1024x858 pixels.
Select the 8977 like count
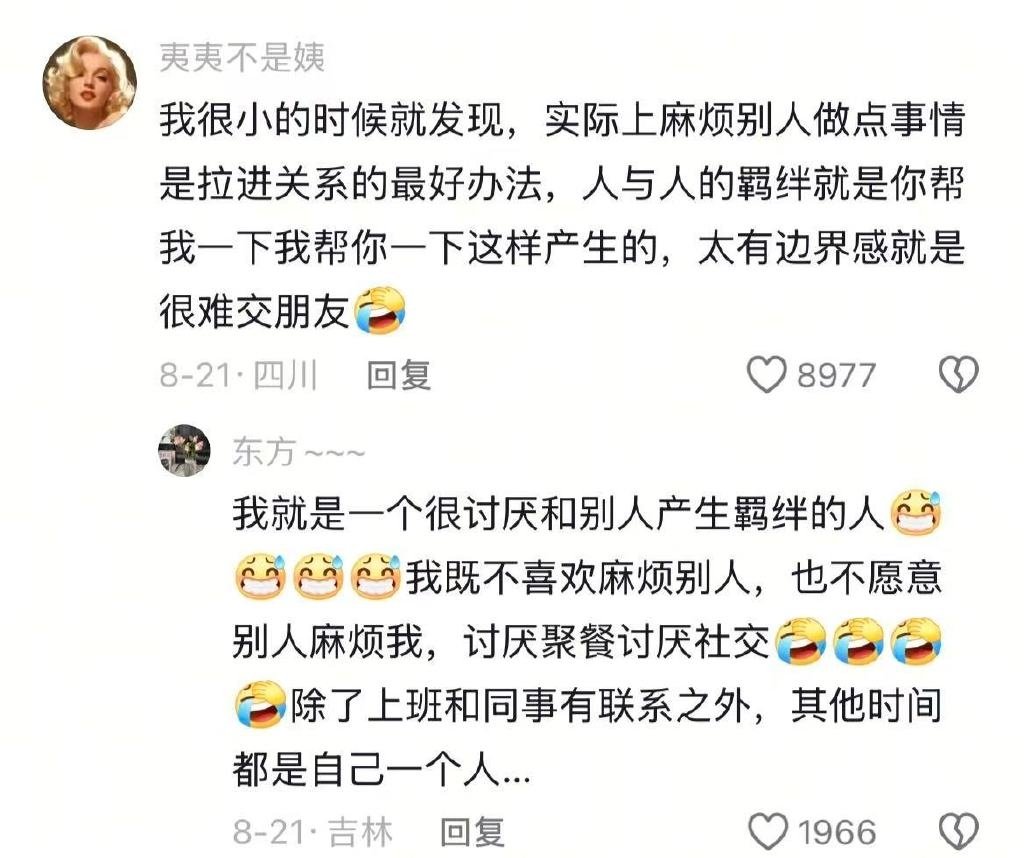tap(837, 375)
